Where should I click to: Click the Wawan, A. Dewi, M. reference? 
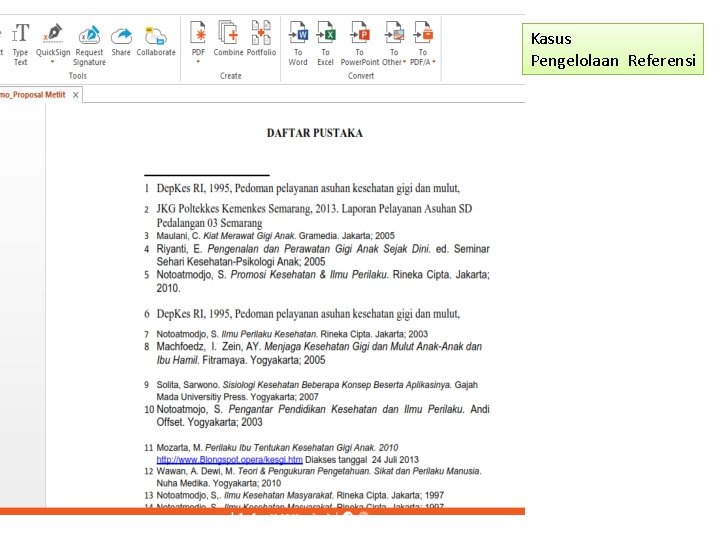[x=313, y=477]
